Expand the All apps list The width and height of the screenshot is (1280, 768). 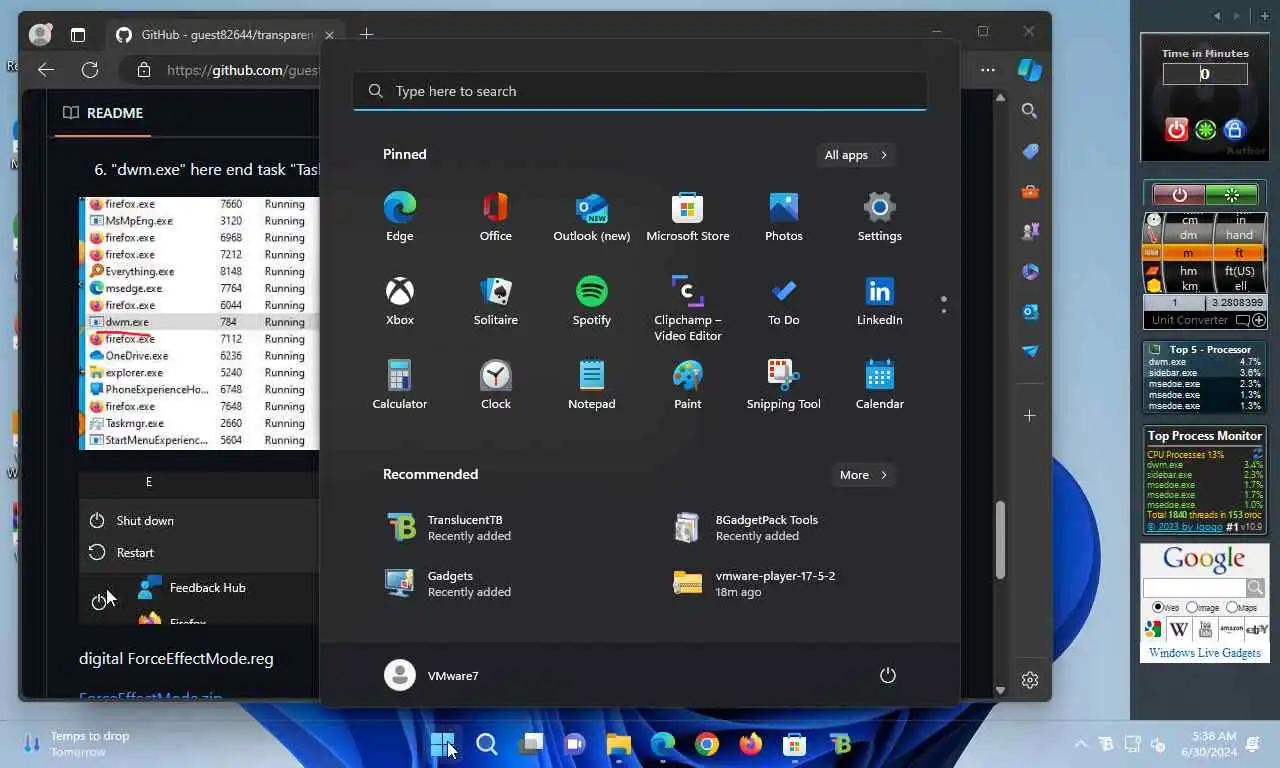(855, 155)
